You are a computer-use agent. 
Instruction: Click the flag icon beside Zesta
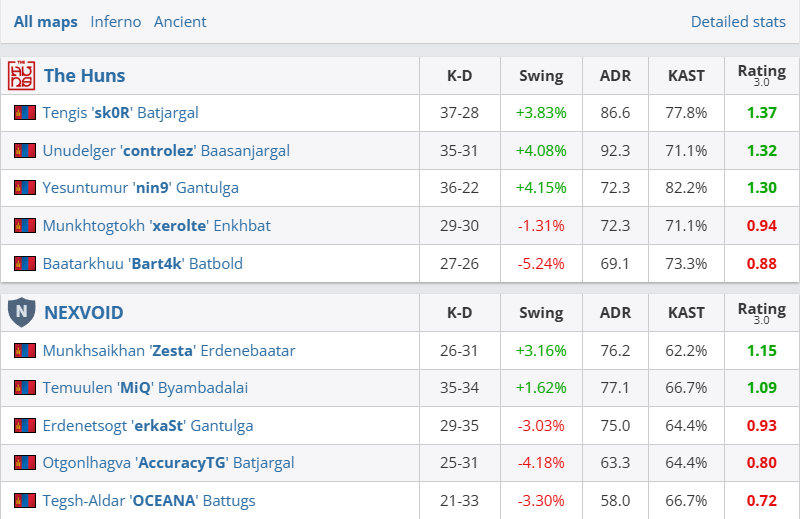click(25, 351)
